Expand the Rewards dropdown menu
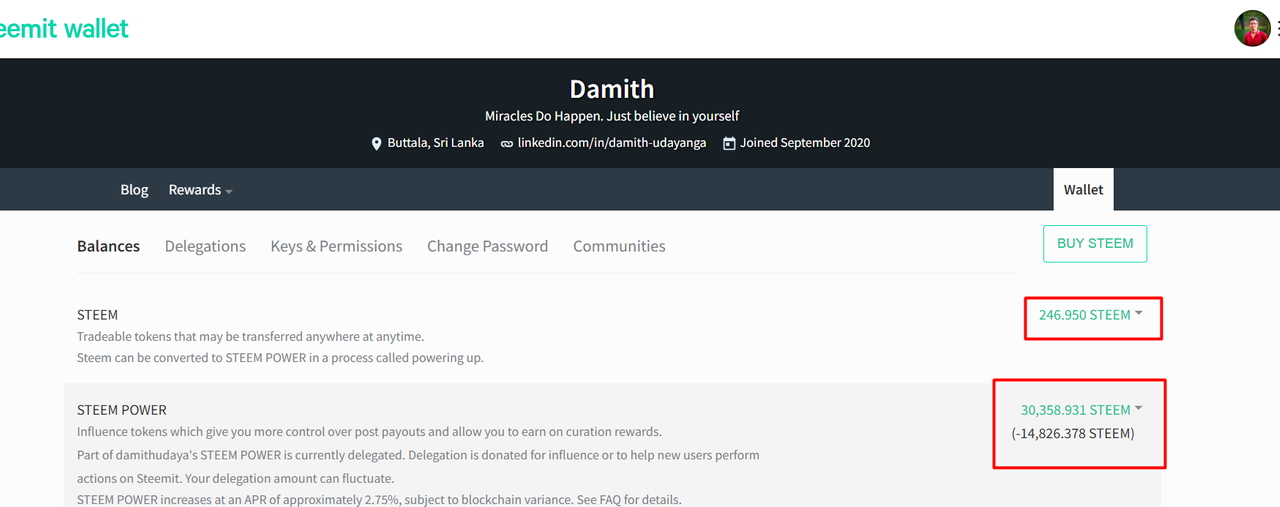Image resolution: width=1280 pixels, height=507 pixels. pyautogui.click(x=200, y=190)
